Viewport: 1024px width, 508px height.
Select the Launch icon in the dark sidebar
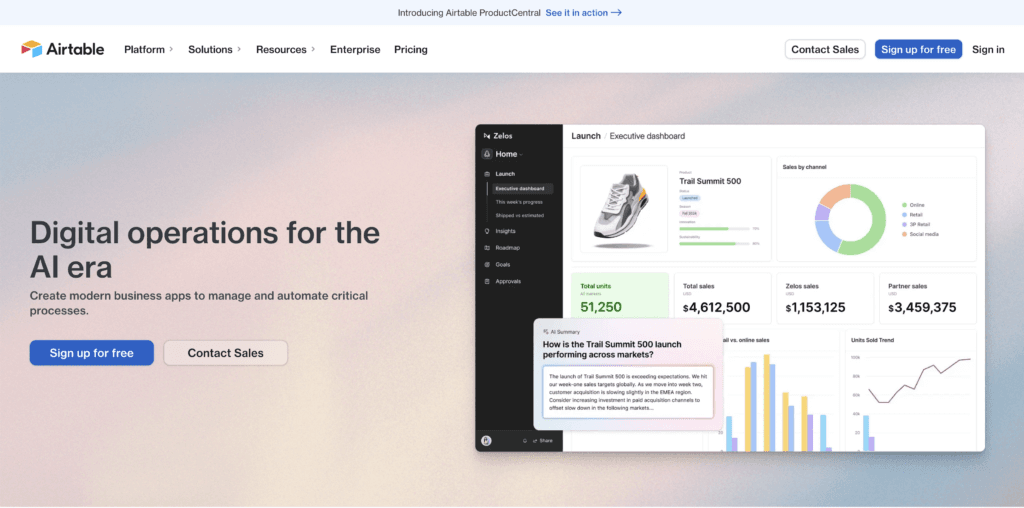[x=487, y=174]
